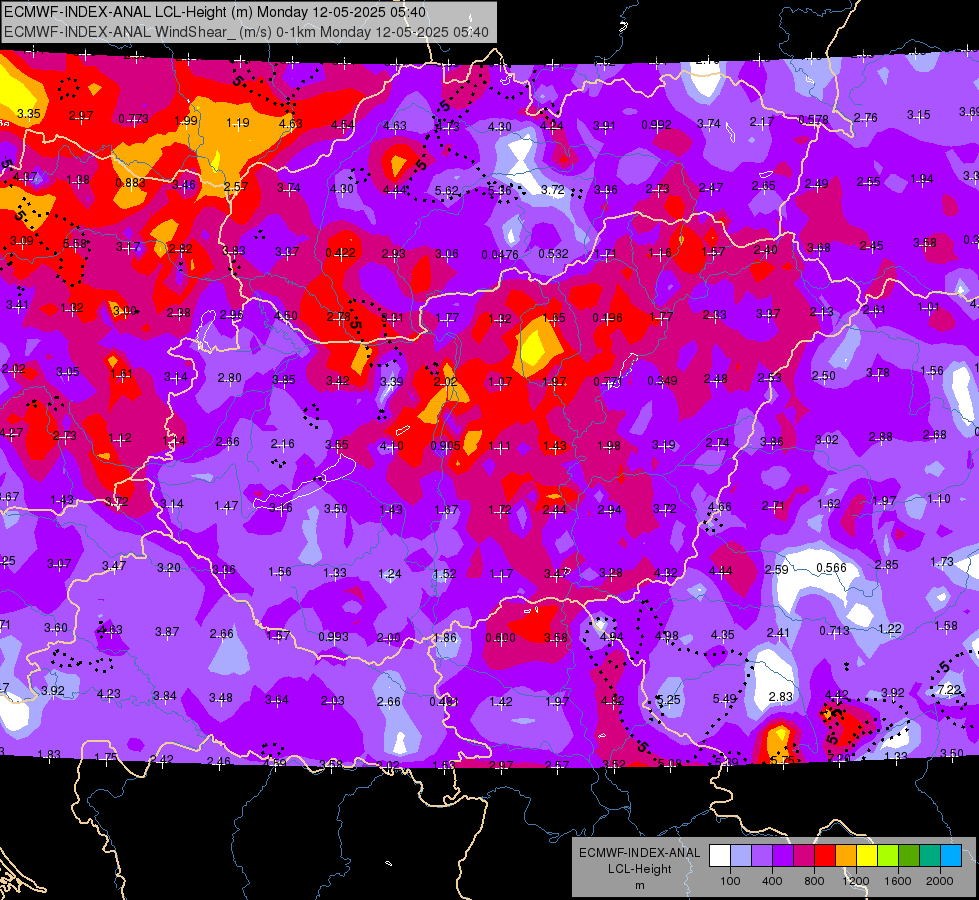
Task: Click the wind shear value 4.94
Action: 611,637
